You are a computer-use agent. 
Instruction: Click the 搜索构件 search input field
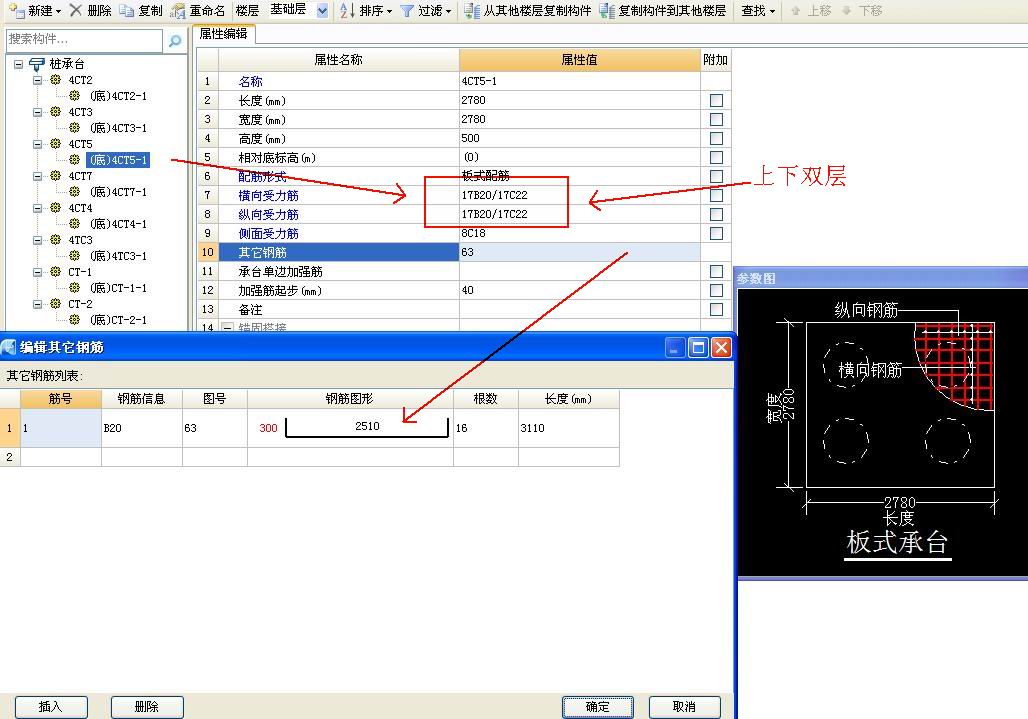click(84, 40)
